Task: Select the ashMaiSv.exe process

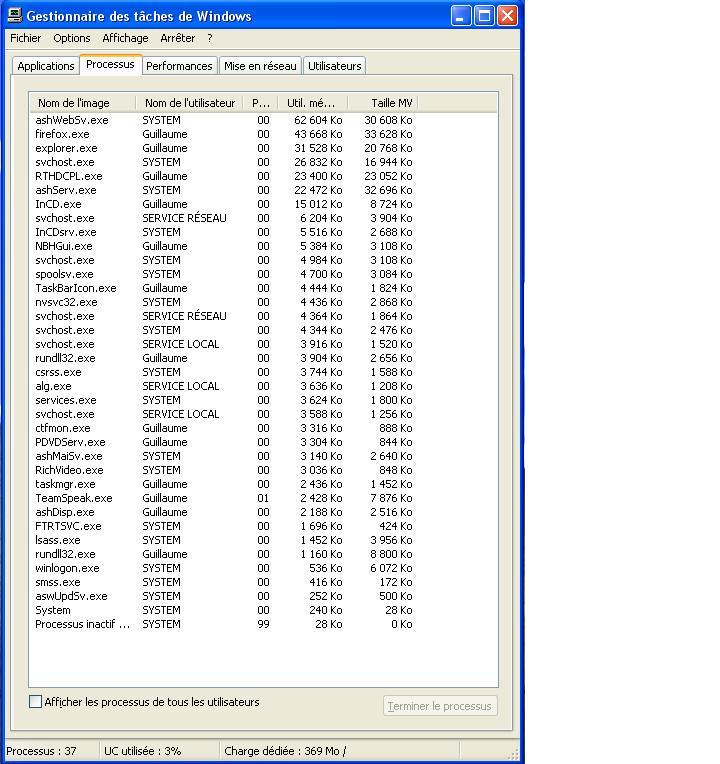Action: [x=224, y=456]
